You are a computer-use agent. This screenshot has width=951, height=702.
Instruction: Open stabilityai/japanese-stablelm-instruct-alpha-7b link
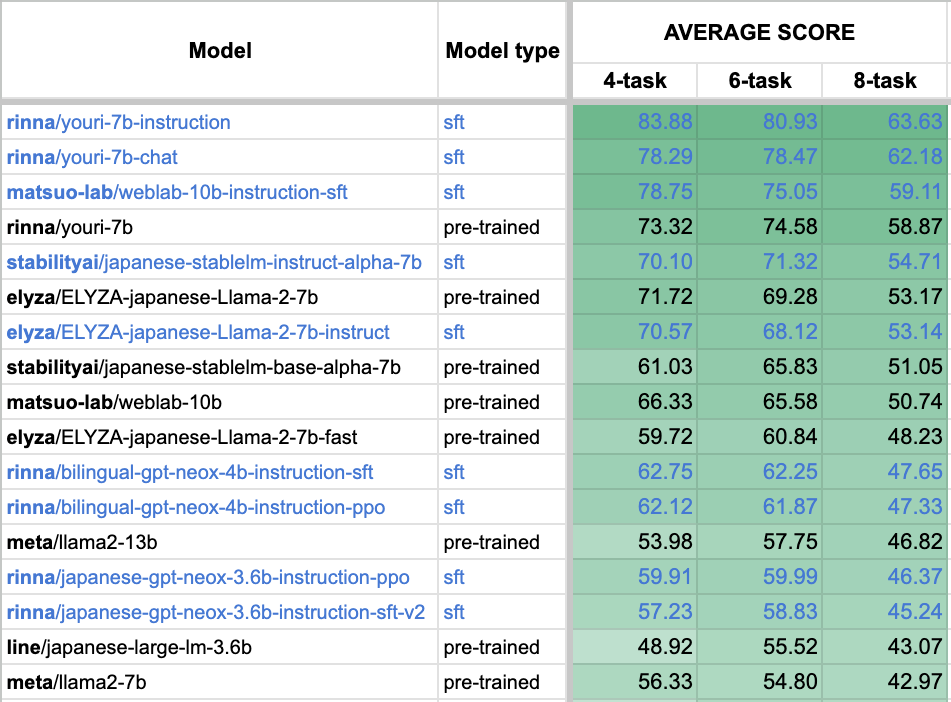pyautogui.click(x=213, y=262)
